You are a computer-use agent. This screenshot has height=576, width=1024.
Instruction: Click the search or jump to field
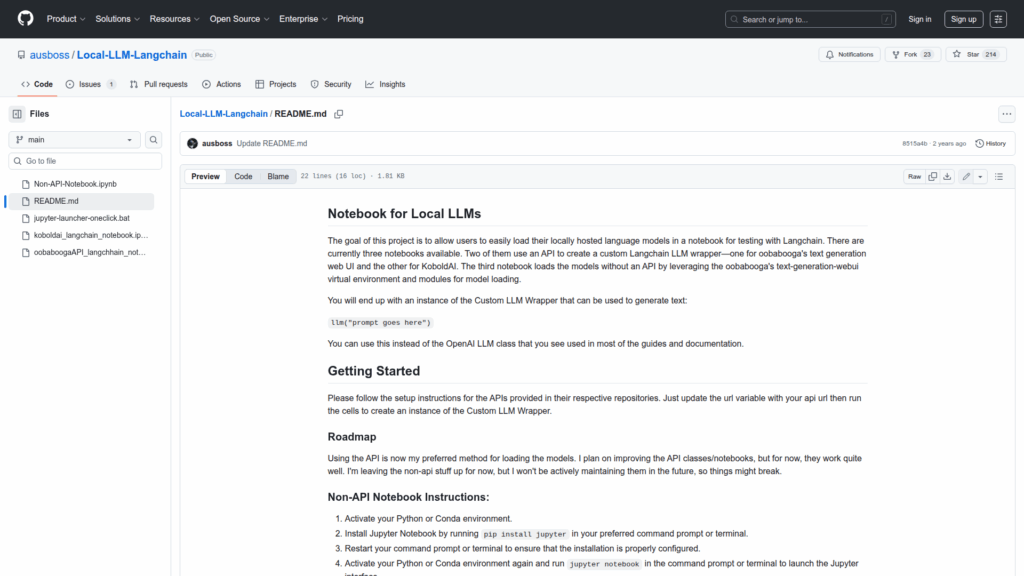[x=810, y=19]
